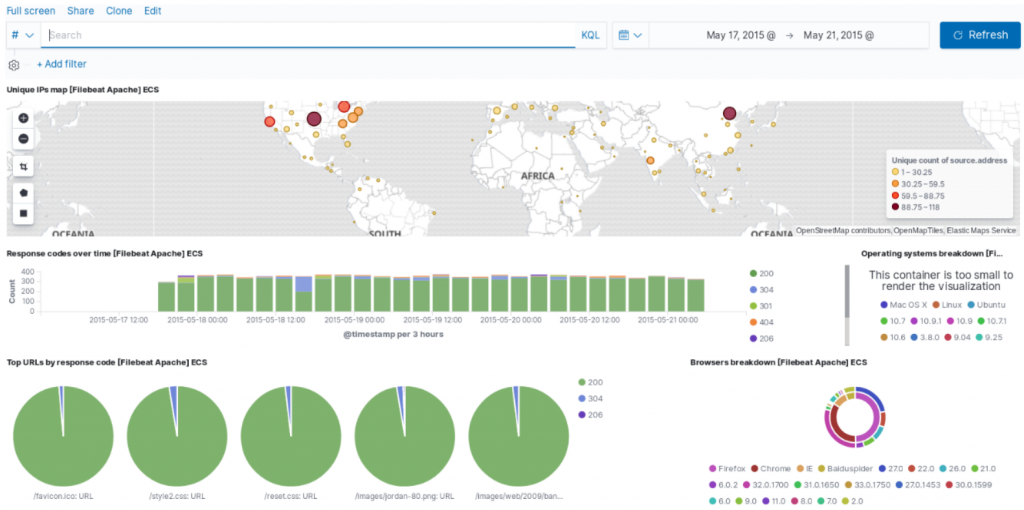This screenshot has width=1024, height=510.
Task: Click the 404 color dot in legend
Action: pos(754,323)
